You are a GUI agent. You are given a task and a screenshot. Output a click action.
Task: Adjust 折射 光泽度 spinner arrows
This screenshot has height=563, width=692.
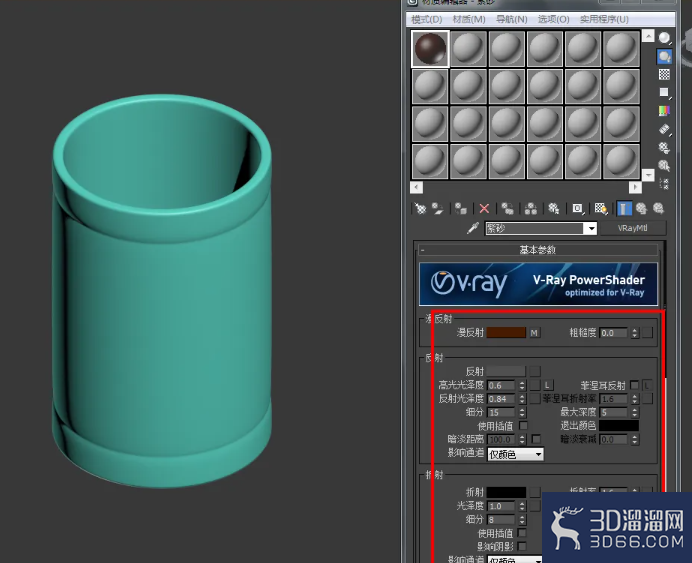pos(522,506)
